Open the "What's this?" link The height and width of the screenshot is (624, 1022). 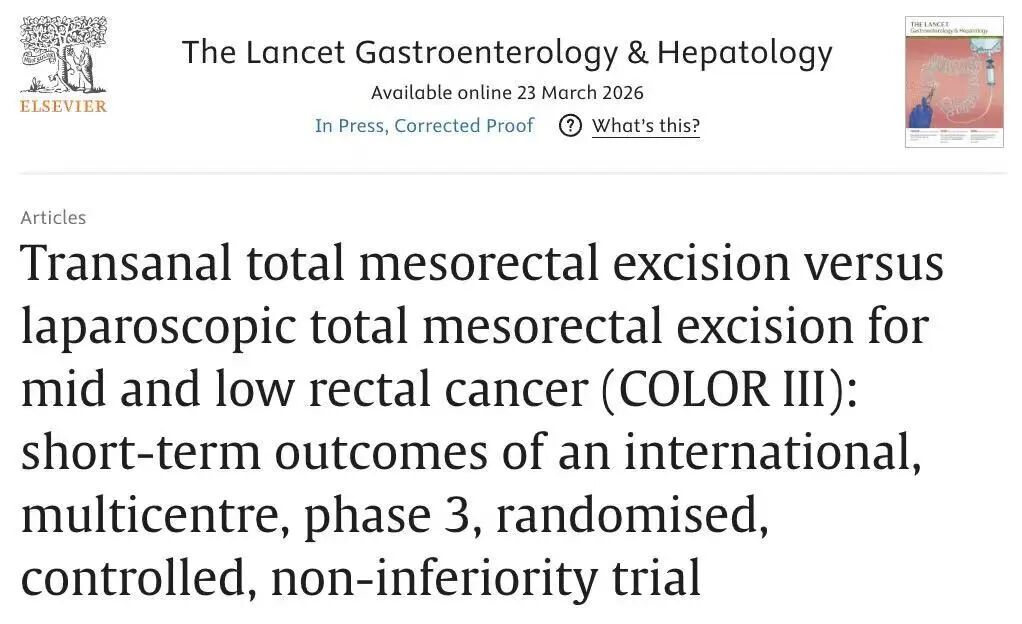point(645,126)
